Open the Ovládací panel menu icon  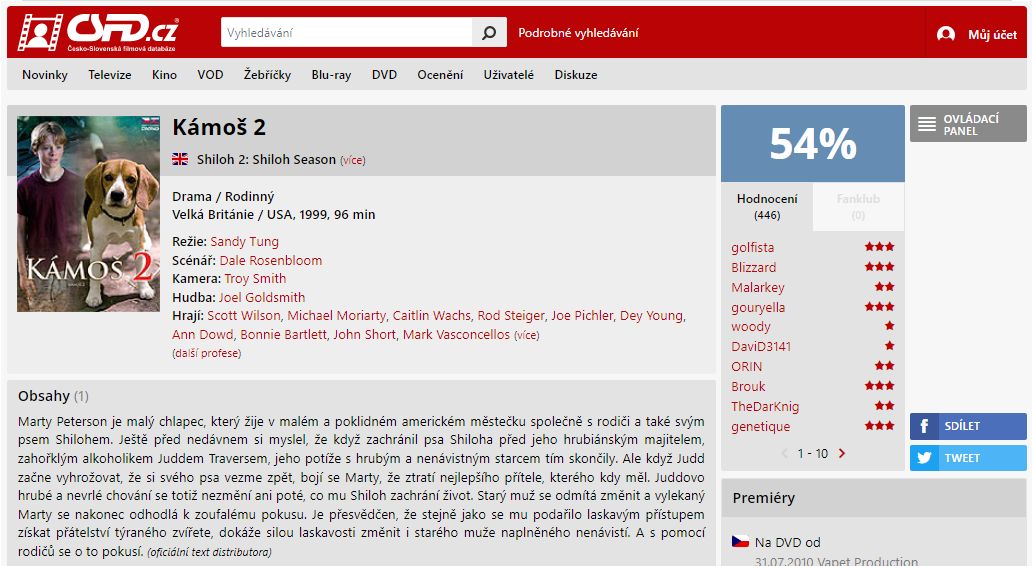[927, 124]
